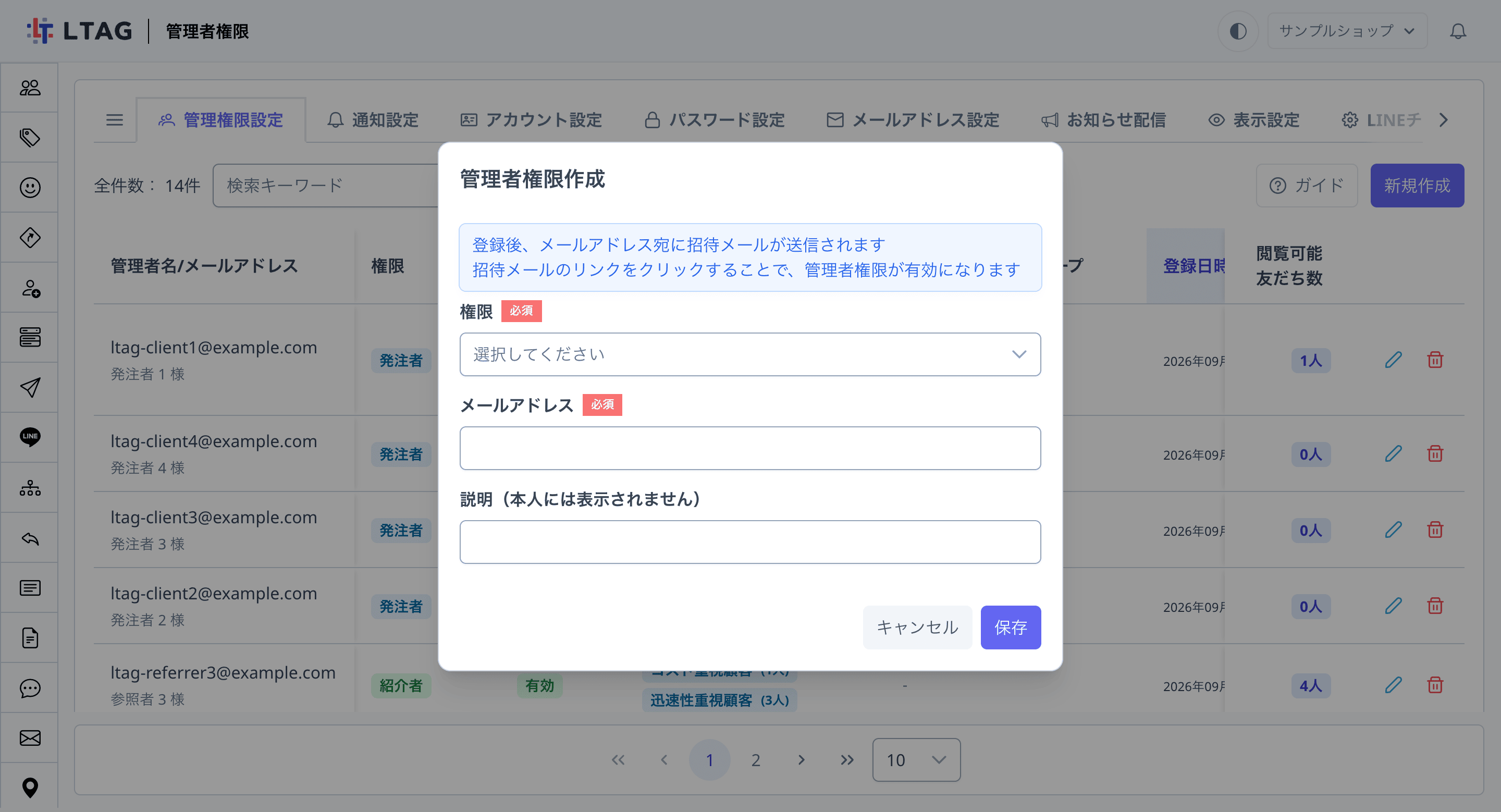
Task: Open the envelope mail sidebar icon
Action: point(30,738)
